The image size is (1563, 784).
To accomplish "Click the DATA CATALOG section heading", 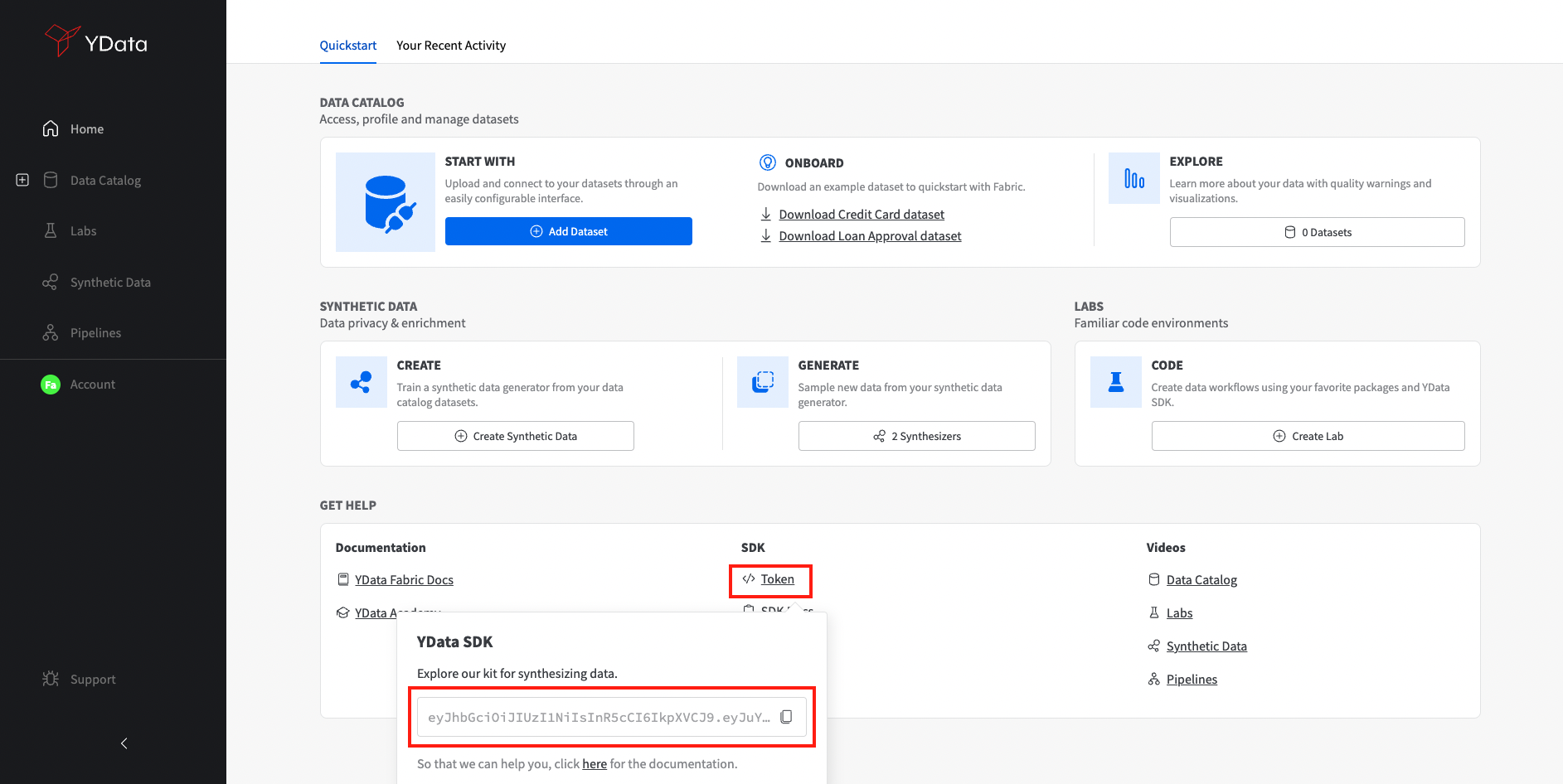I will point(362,103).
